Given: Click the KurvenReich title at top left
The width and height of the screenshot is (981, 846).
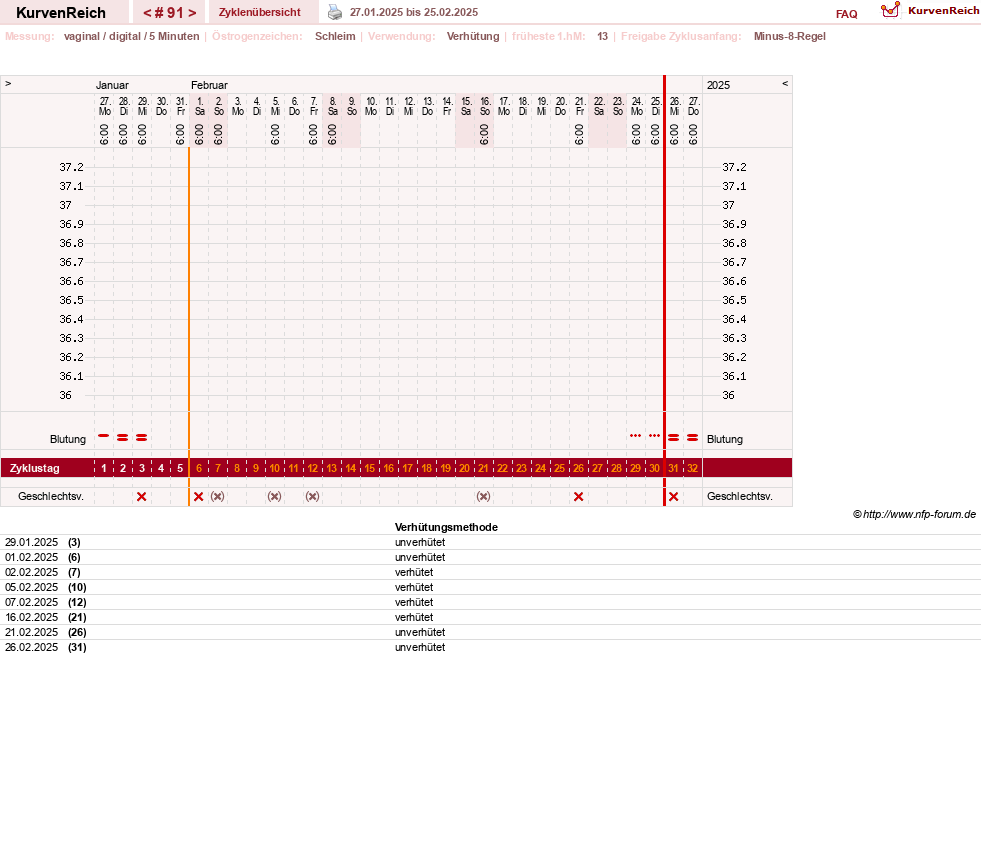Looking at the screenshot, I should [61, 13].
